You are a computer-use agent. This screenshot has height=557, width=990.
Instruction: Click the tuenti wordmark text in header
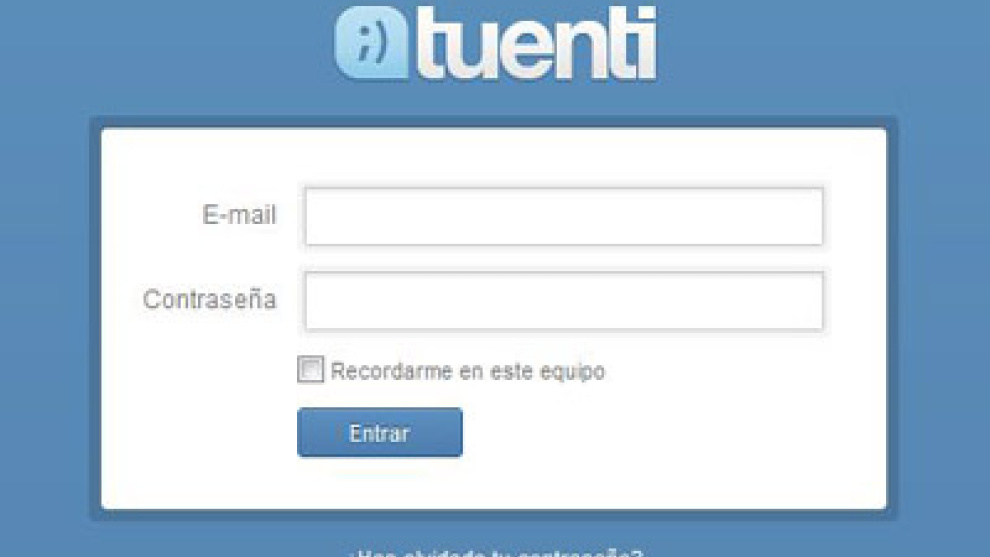point(537,44)
